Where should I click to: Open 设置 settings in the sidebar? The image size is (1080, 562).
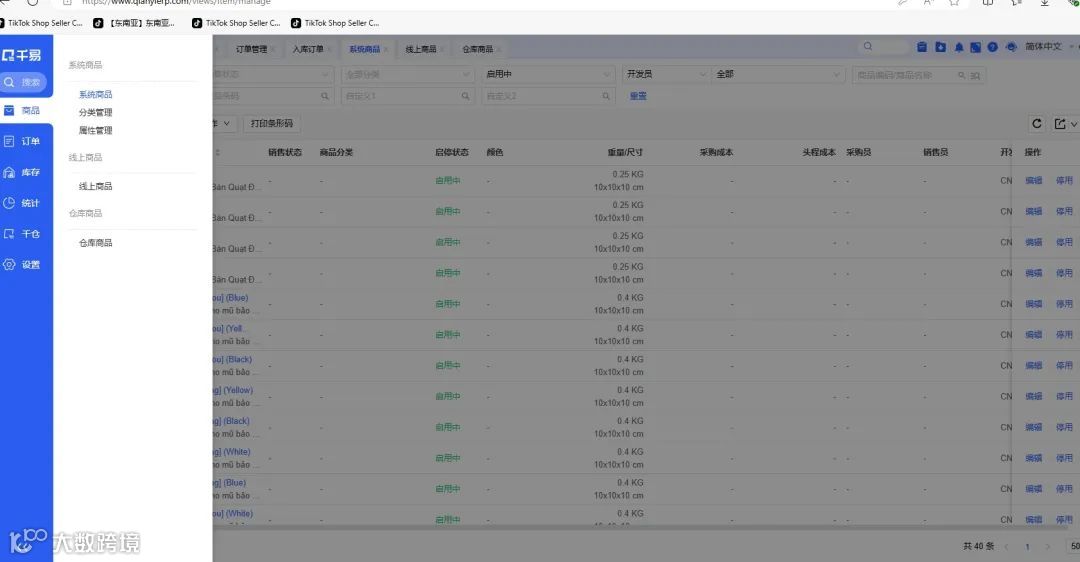[22, 264]
